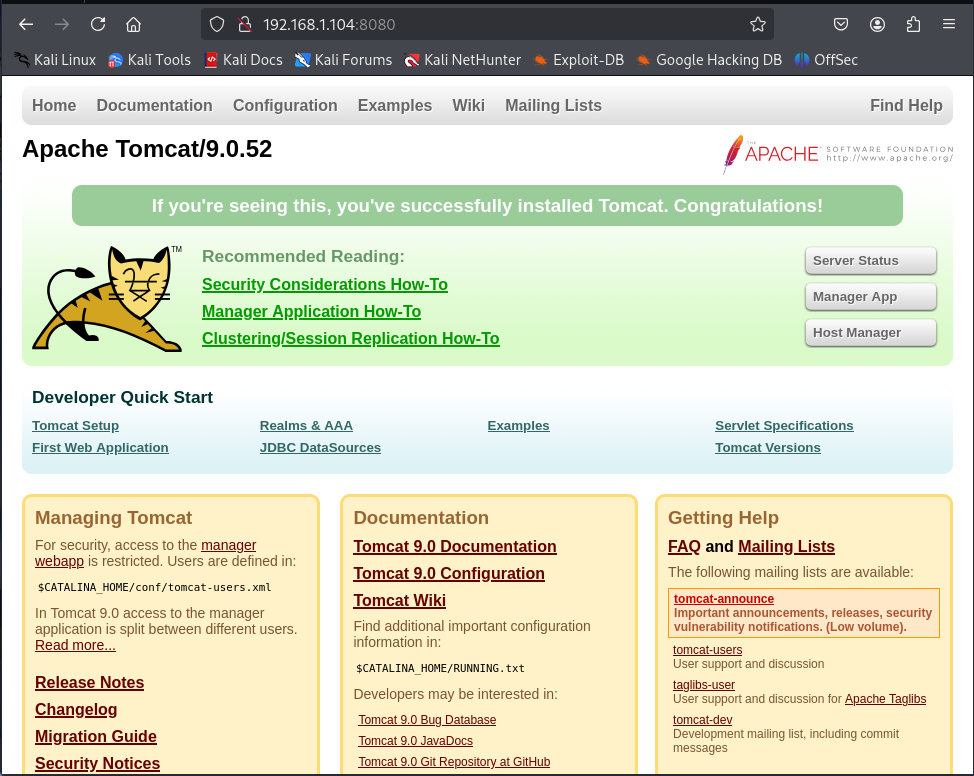Open the Kali NetHunter bookmark
The image size is (974, 776).
[x=462, y=60]
